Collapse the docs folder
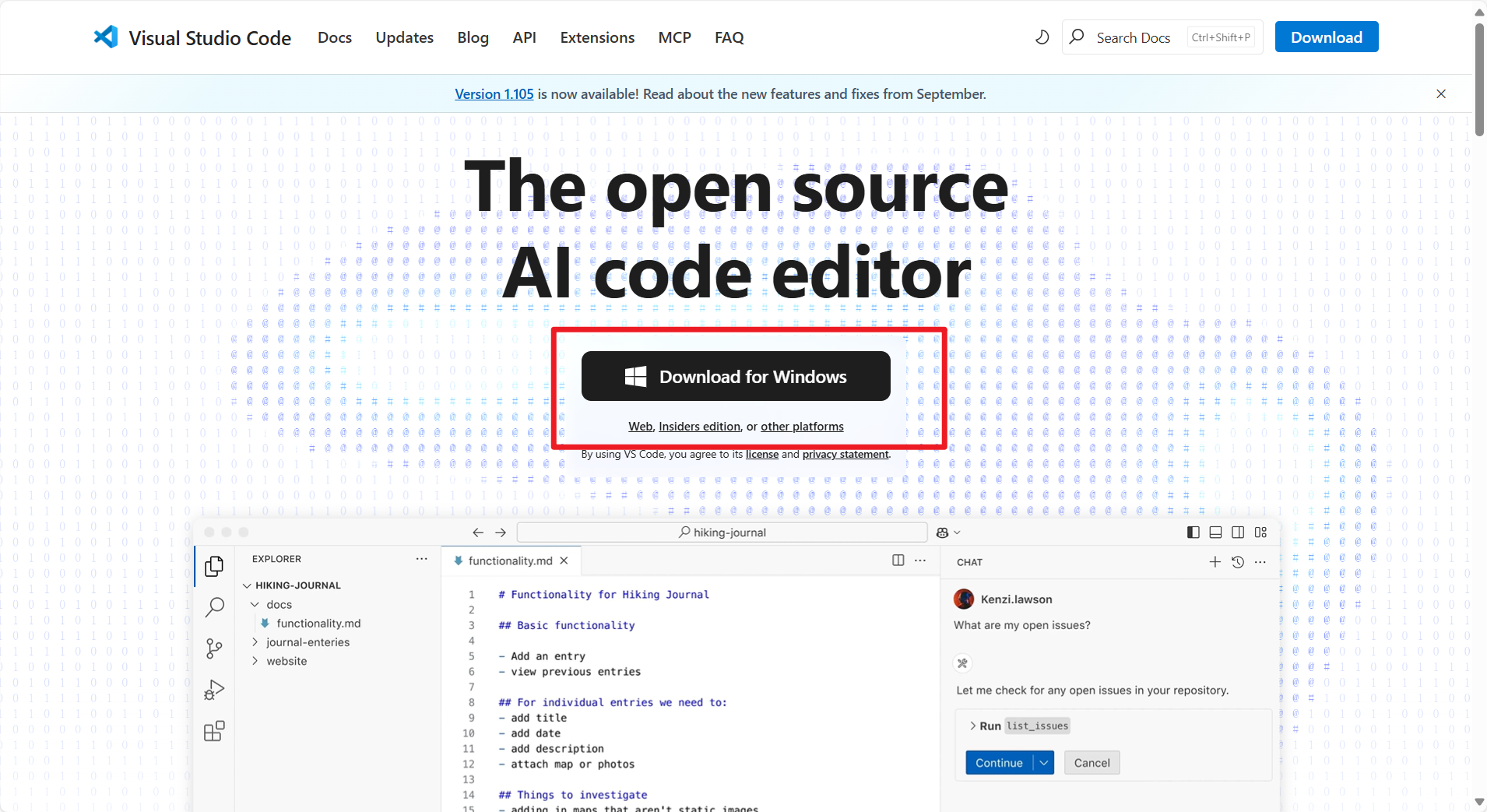Viewport: 1487px width, 812px height. pos(255,605)
